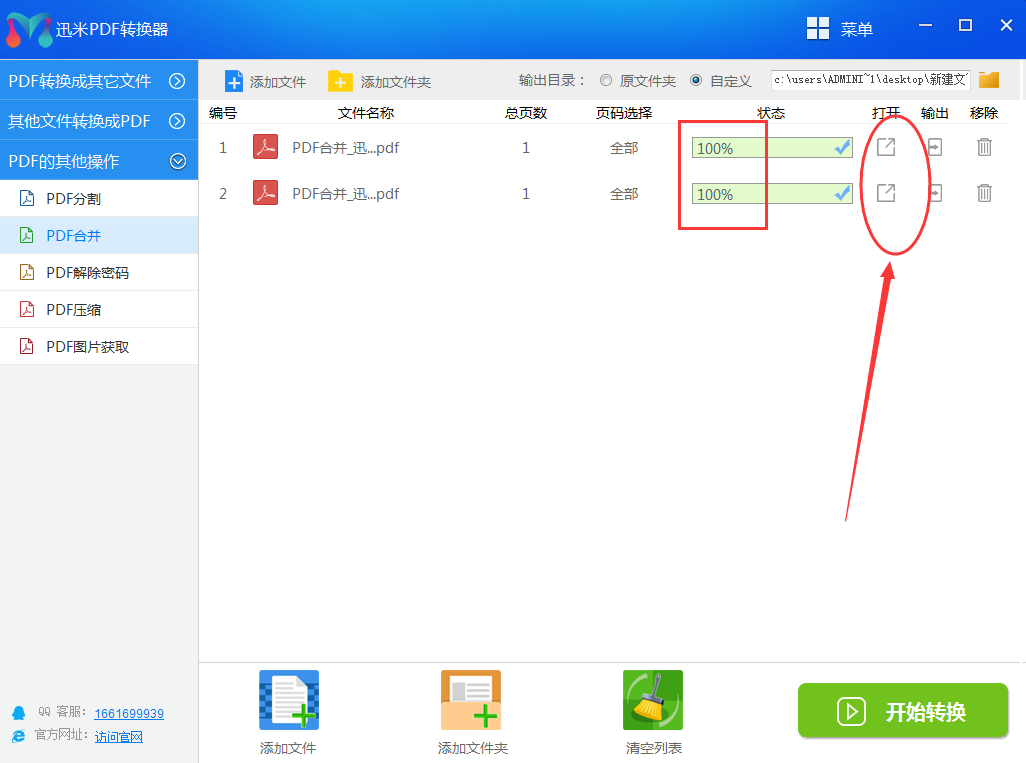
Task: Remove the second PDF with trash icon
Action: [984, 193]
